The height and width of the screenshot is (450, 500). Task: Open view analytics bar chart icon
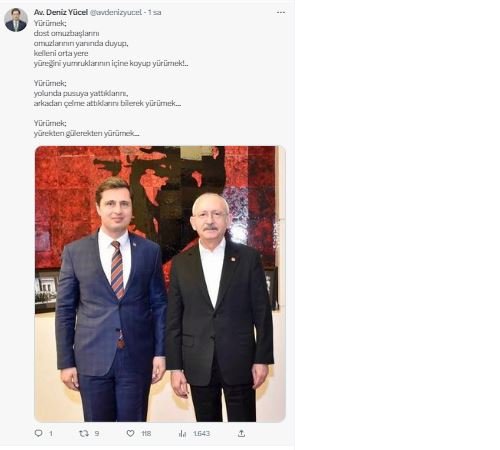point(182,433)
